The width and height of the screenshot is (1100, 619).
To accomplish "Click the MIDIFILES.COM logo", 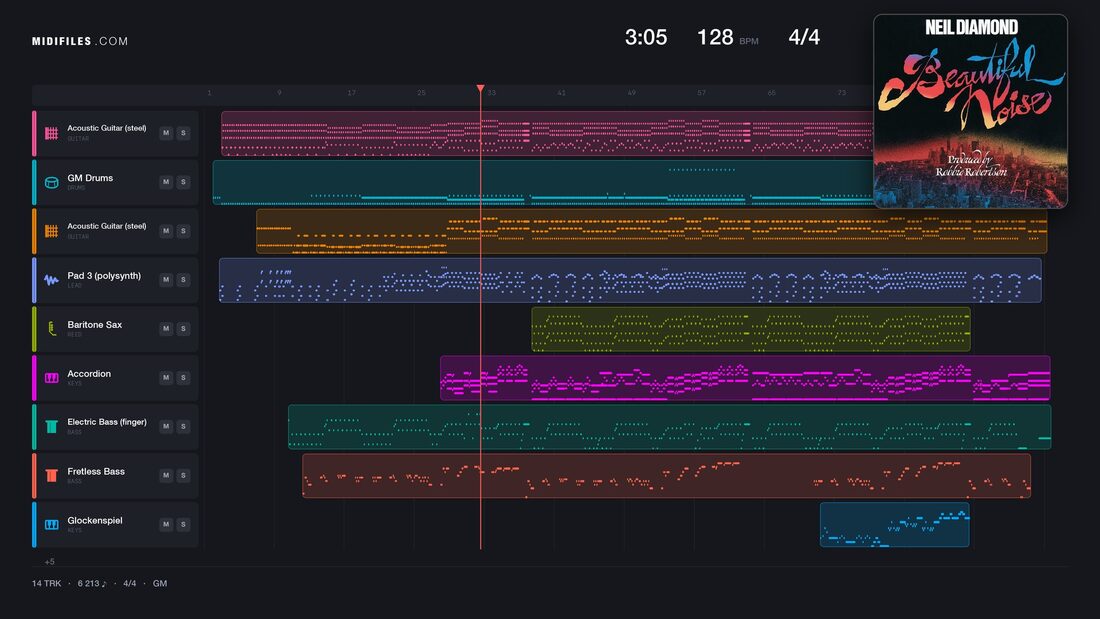I will 80,41.
